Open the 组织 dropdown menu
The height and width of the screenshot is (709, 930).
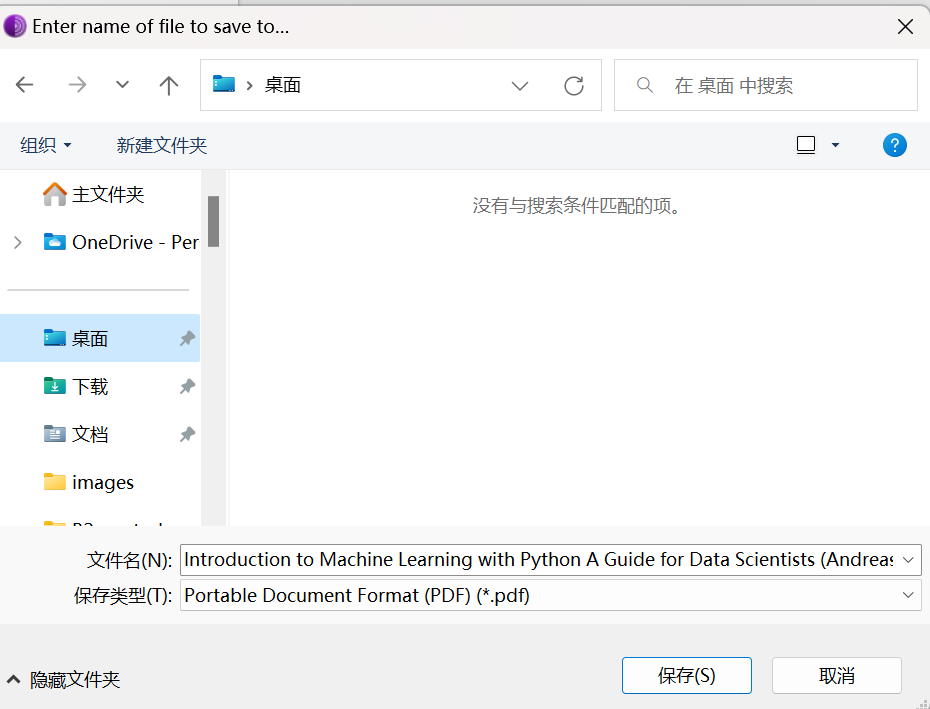click(x=46, y=144)
